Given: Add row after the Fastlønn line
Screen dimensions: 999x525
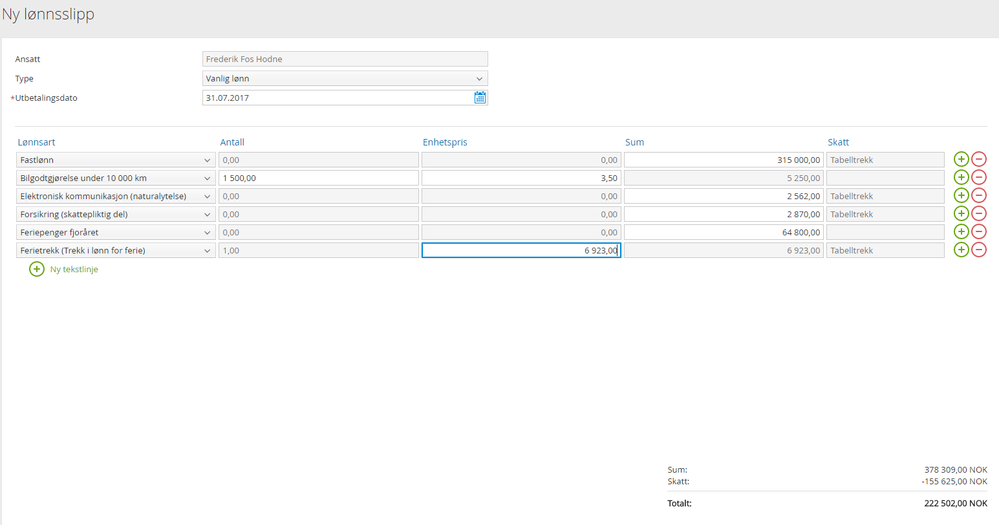Looking at the screenshot, I should (x=961, y=160).
